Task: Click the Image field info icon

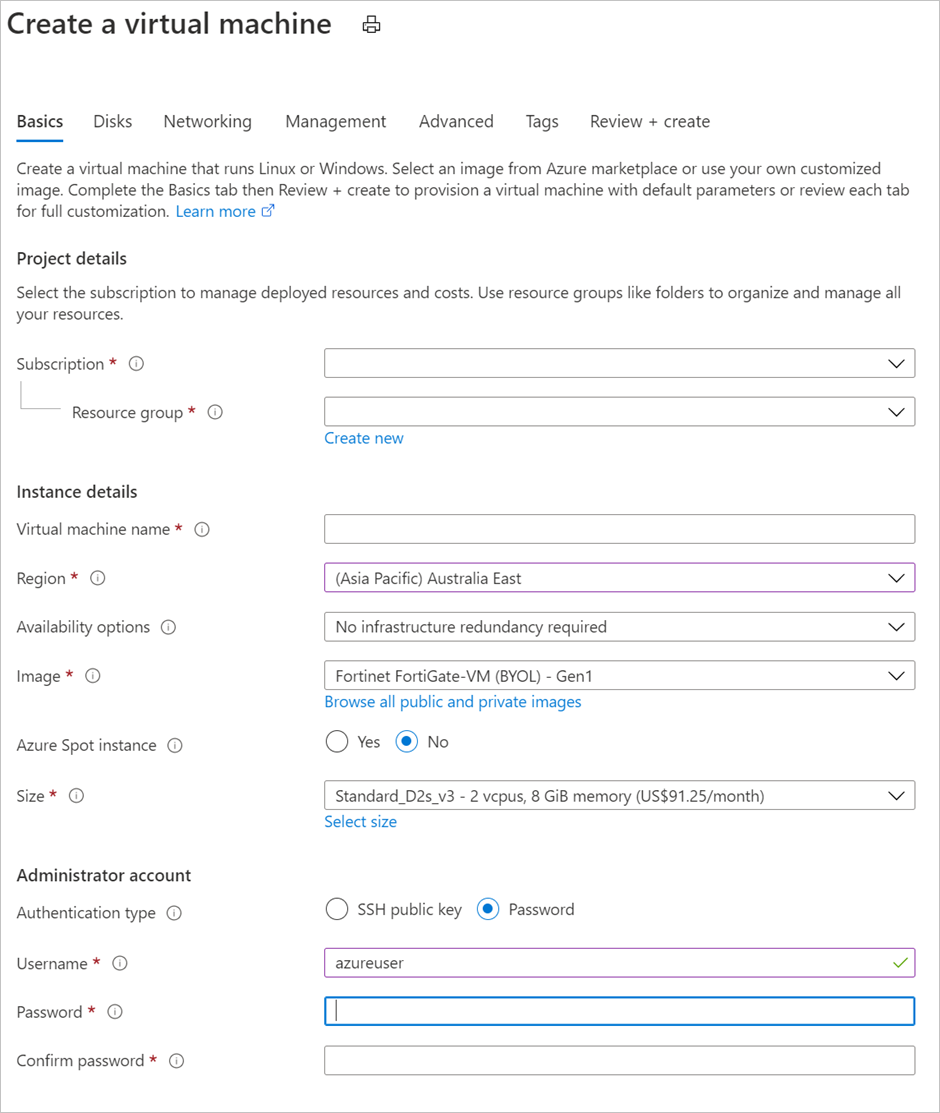Action: tap(93, 676)
